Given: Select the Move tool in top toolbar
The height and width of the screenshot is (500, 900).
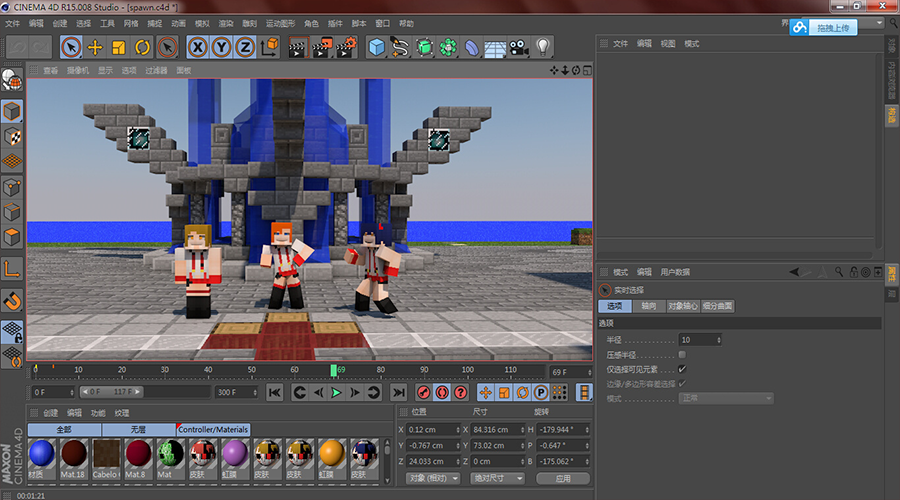Looking at the screenshot, I should 96,47.
